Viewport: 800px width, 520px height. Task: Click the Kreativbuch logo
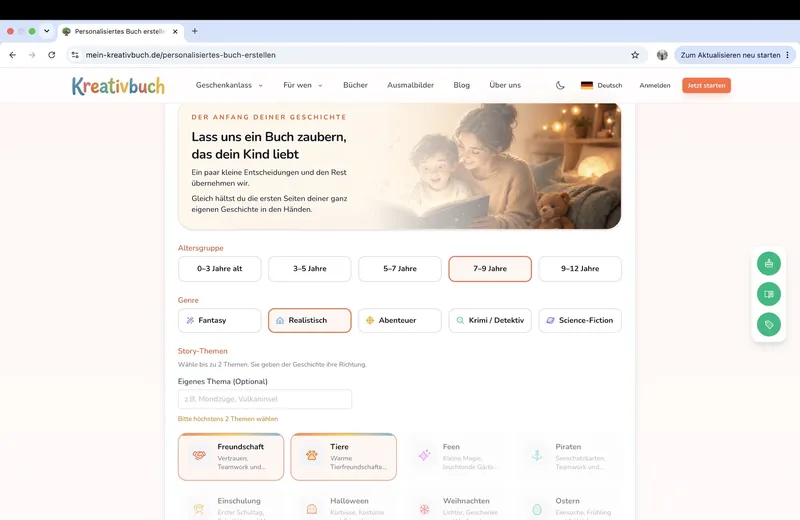tap(118, 86)
